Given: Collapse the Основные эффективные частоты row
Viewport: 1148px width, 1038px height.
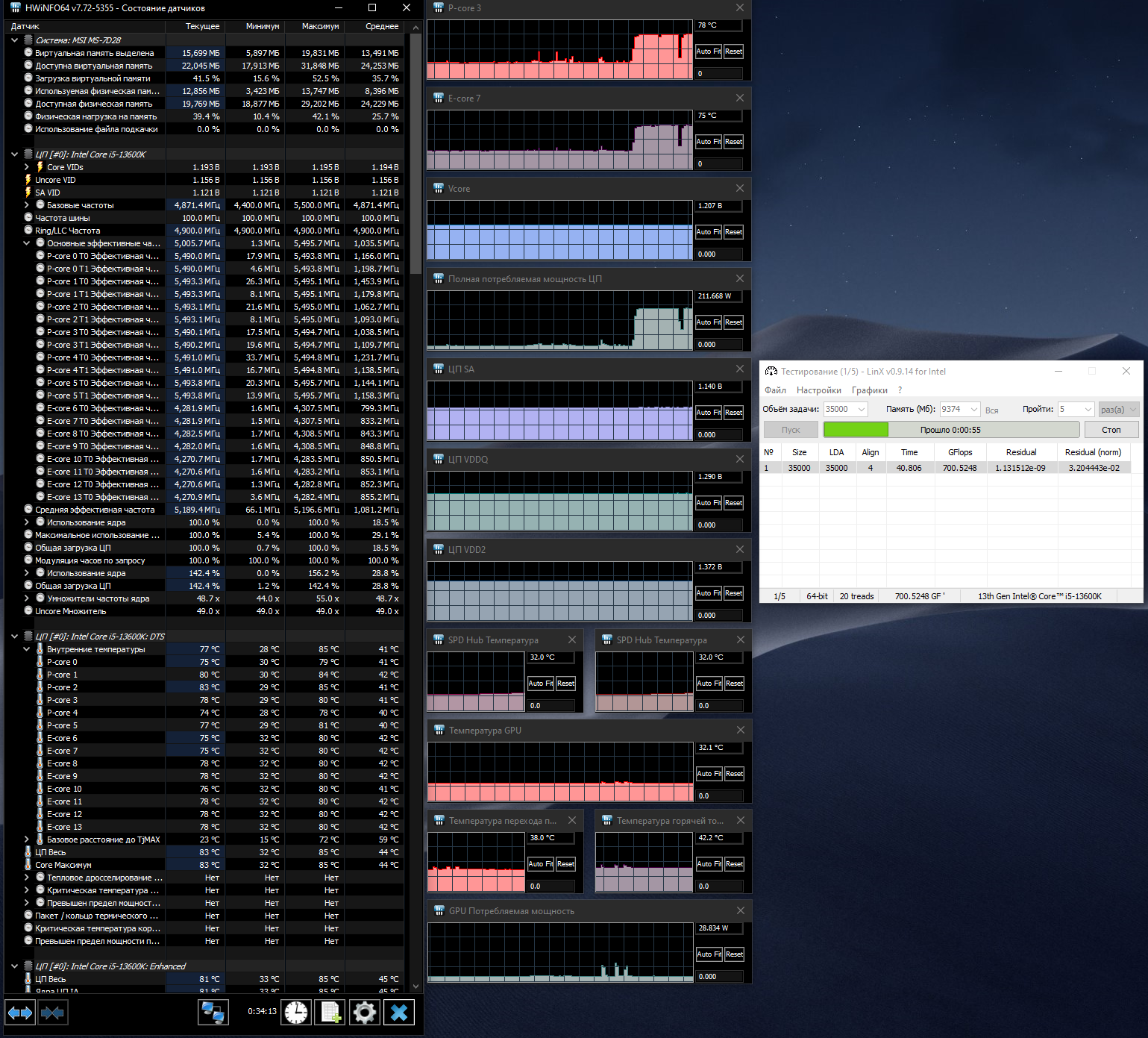Looking at the screenshot, I should 27,243.
